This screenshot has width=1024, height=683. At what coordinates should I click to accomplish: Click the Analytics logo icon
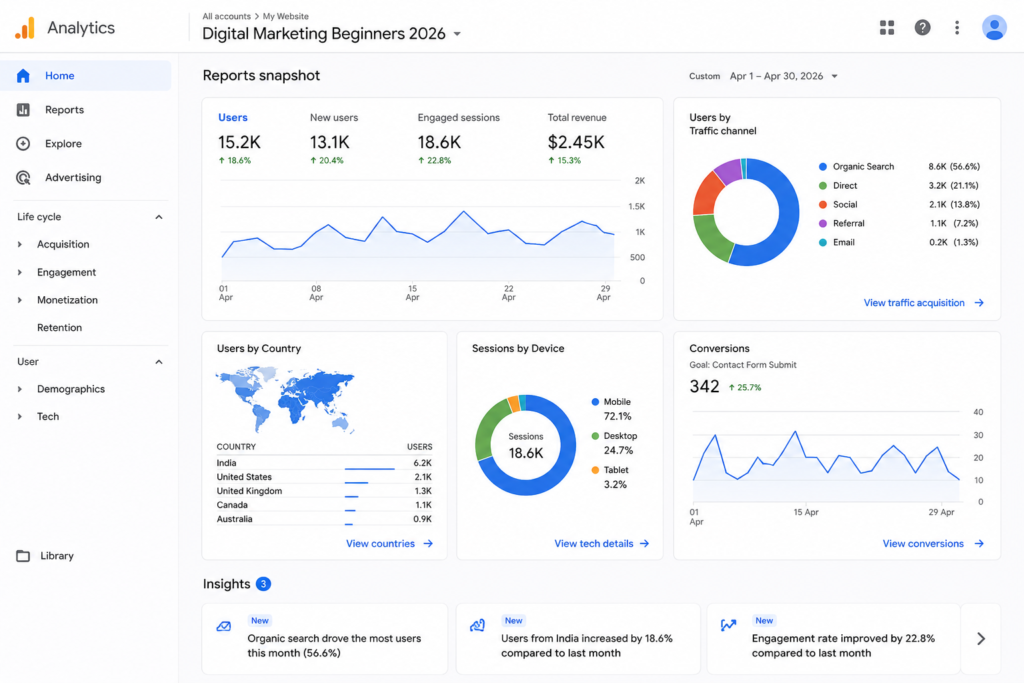point(25,28)
